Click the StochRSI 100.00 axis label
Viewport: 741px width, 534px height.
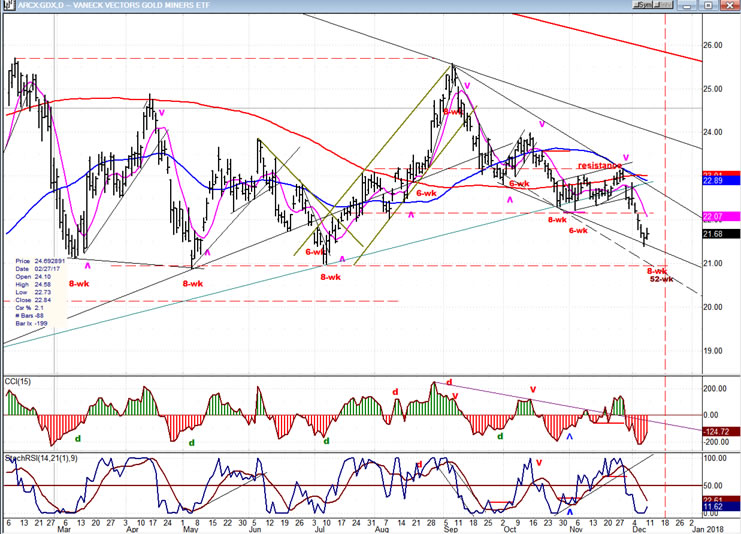pyautogui.click(x=715, y=458)
